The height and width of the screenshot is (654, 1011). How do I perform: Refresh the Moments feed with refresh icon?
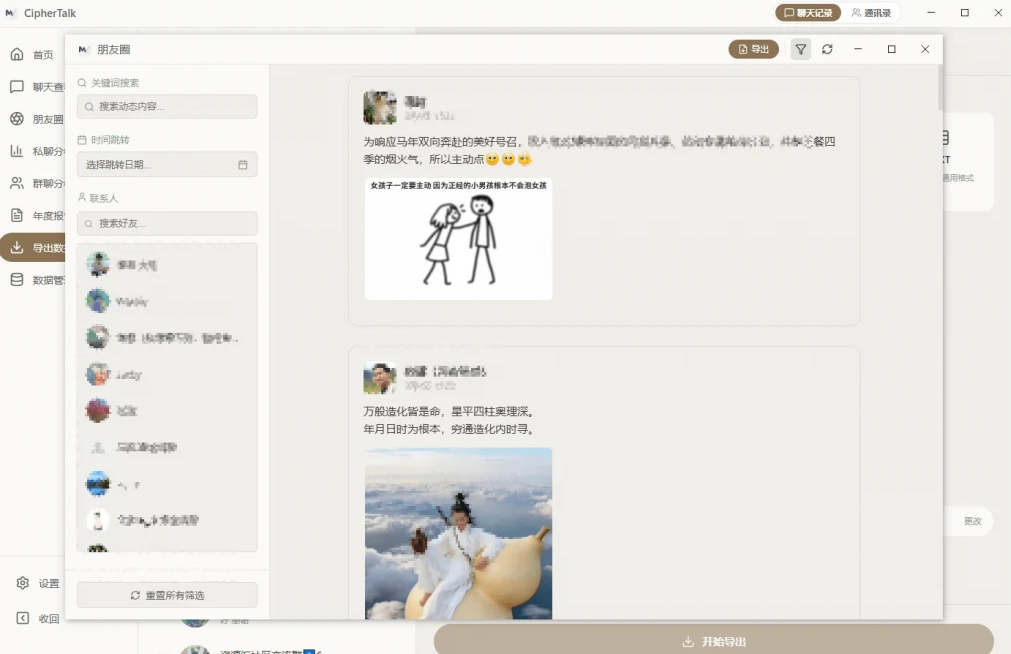(828, 48)
